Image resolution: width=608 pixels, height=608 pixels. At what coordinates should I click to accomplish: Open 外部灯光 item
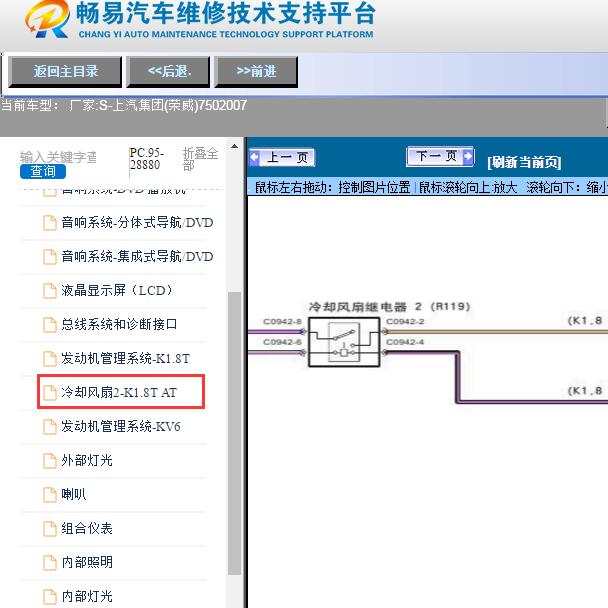click(x=87, y=460)
